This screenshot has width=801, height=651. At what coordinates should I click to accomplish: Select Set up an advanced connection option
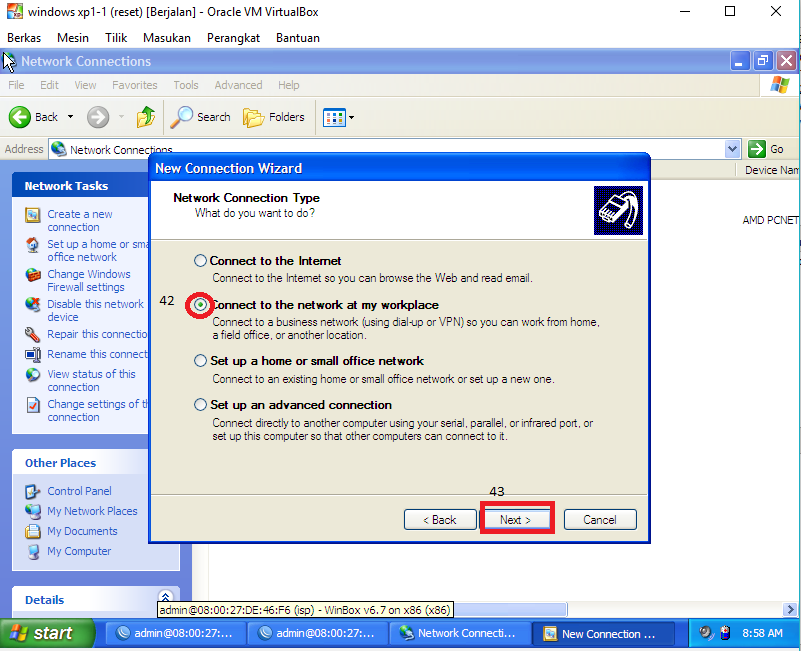pyautogui.click(x=200, y=405)
